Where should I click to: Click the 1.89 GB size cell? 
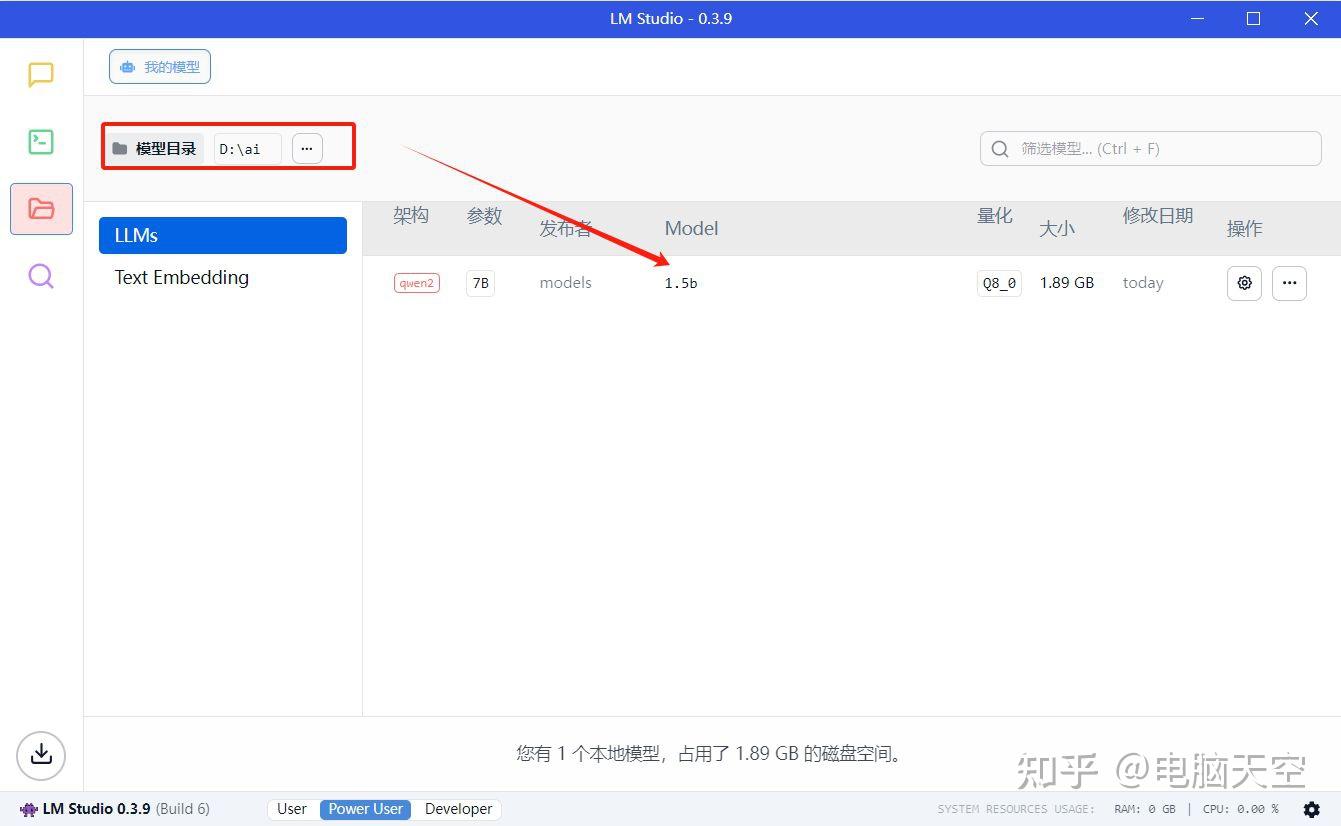(x=1067, y=283)
